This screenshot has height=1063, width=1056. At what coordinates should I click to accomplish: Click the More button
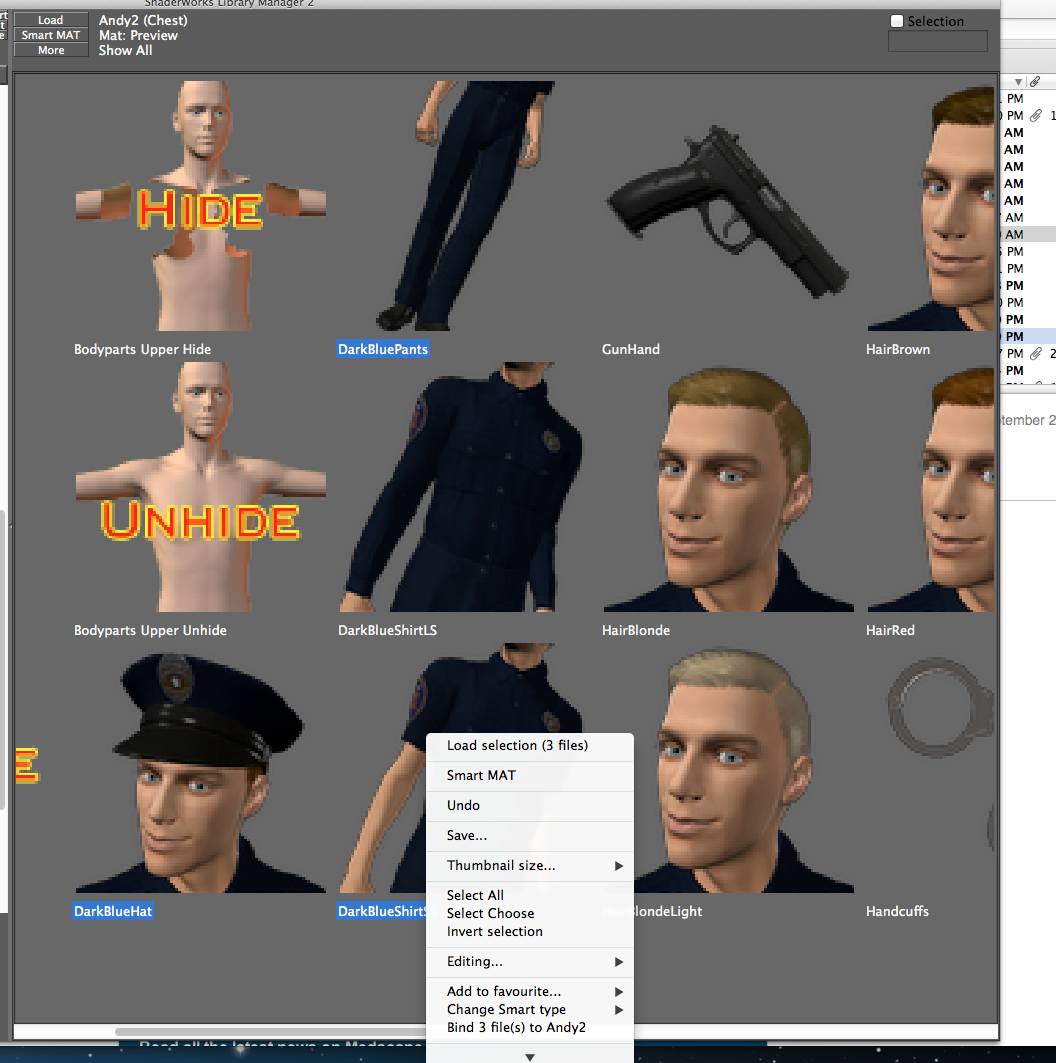pyautogui.click(x=51, y=50)
